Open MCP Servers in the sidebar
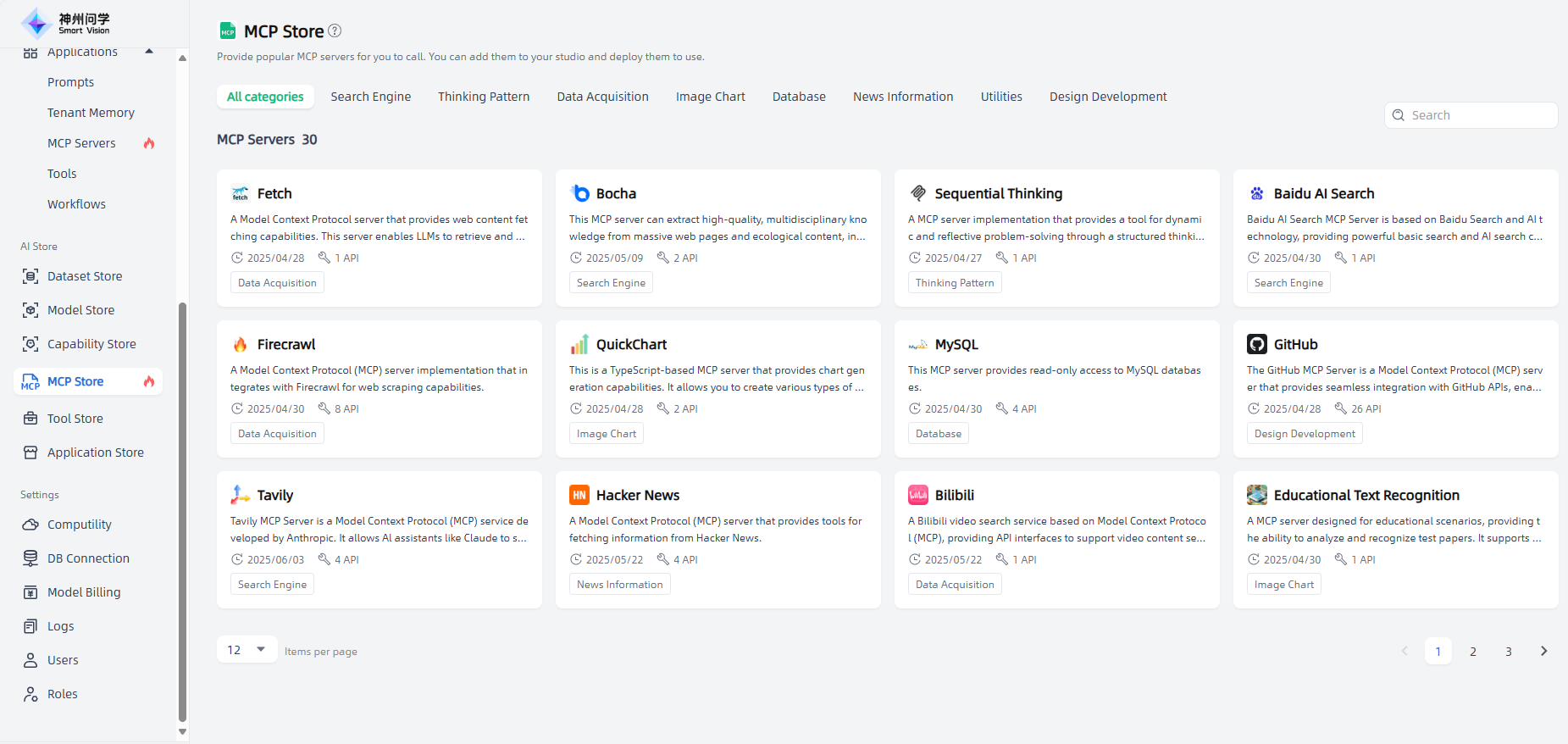This screenshot has height=744, width=1568. point(82,143)
